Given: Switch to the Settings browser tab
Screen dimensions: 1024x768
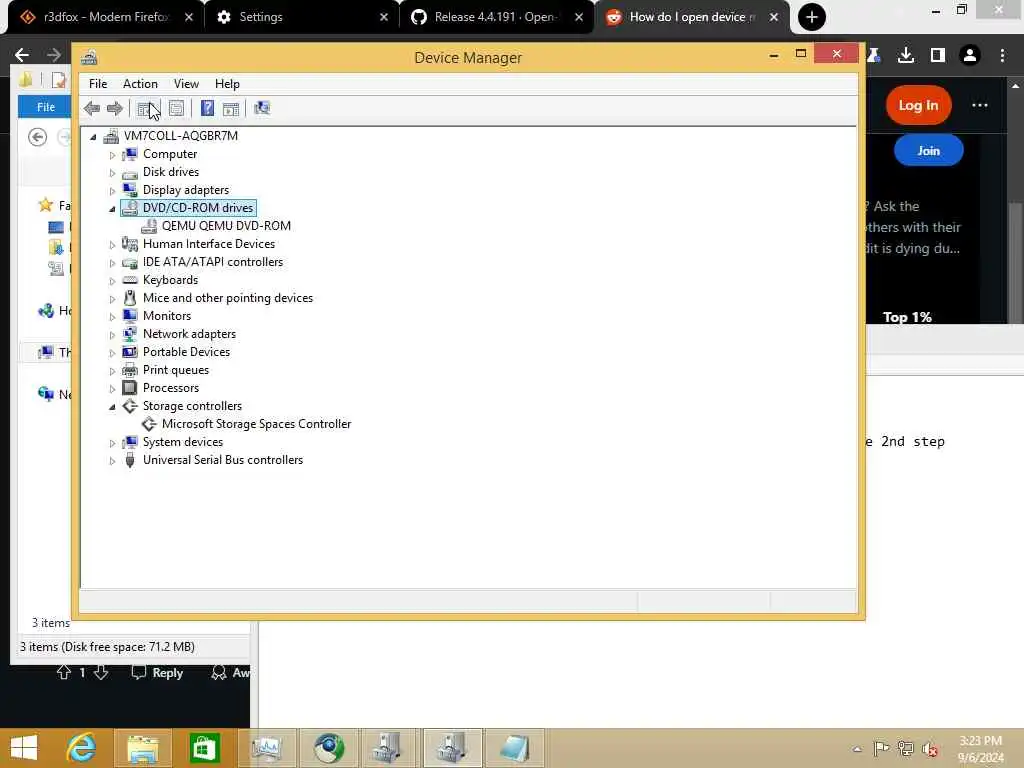Looking at the screenshot, I should point(261,17).
